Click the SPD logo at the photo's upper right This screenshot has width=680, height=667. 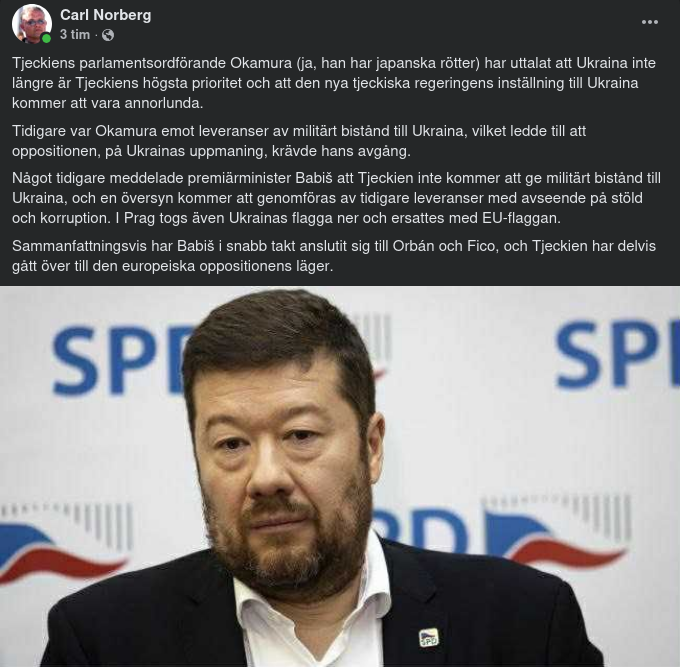[618, 353]
